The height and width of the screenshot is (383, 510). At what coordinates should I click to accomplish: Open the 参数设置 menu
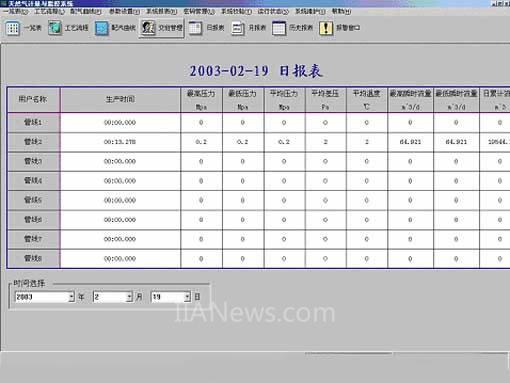point(125,11)
